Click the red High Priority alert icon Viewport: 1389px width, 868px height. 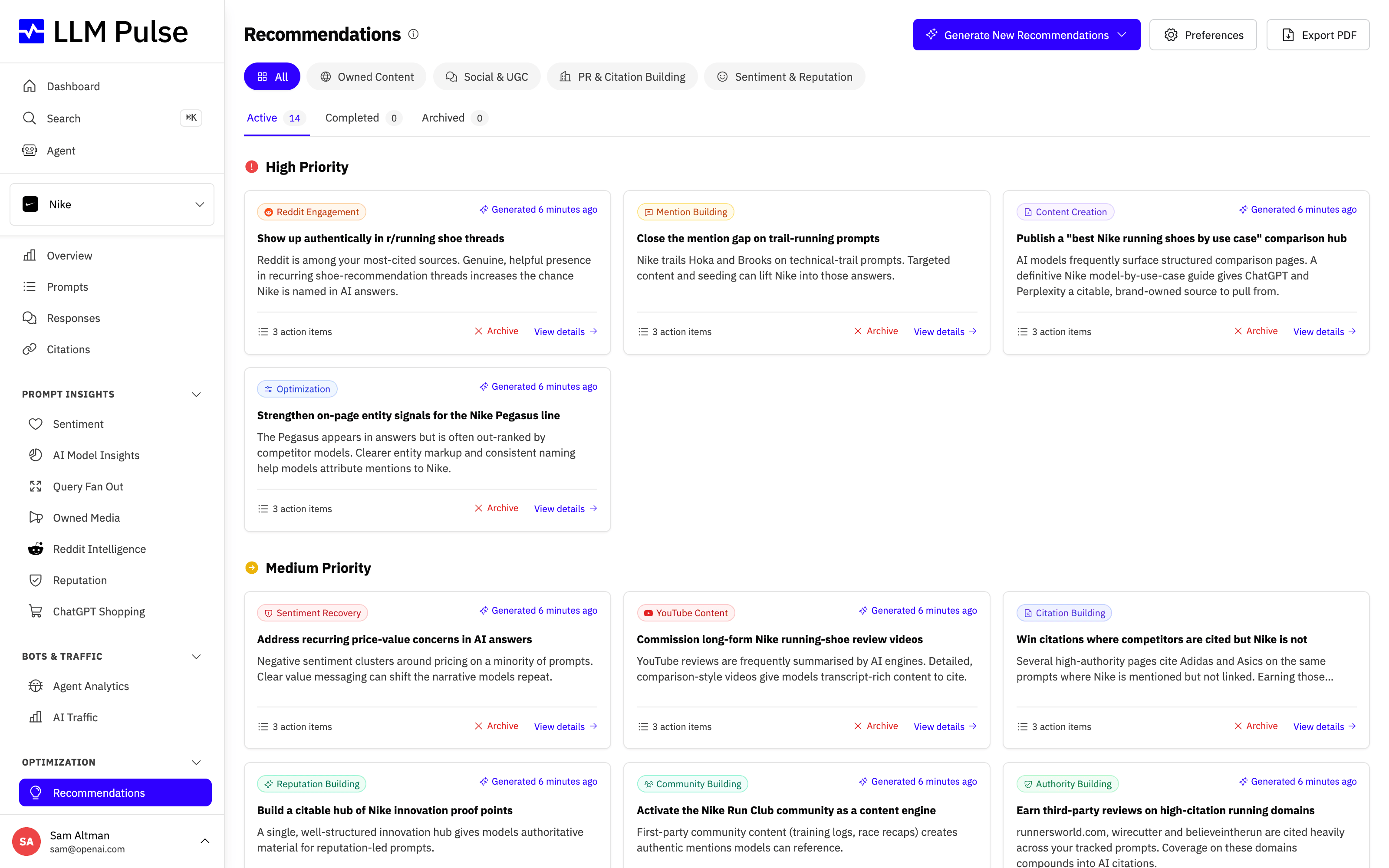coord(251,167)
